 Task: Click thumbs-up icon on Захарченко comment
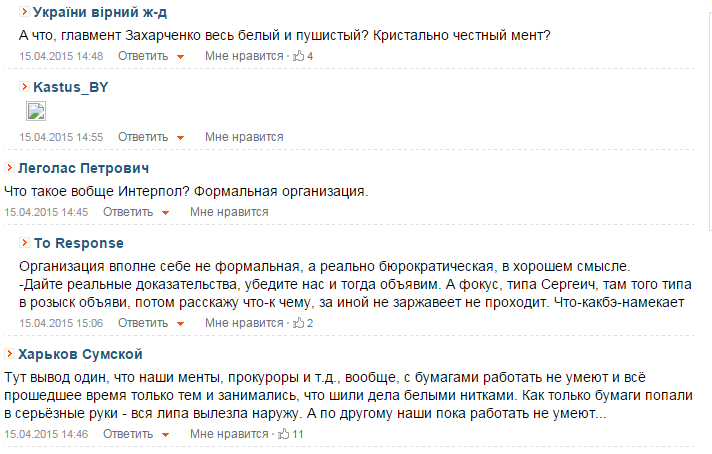[x=298, y=56]
